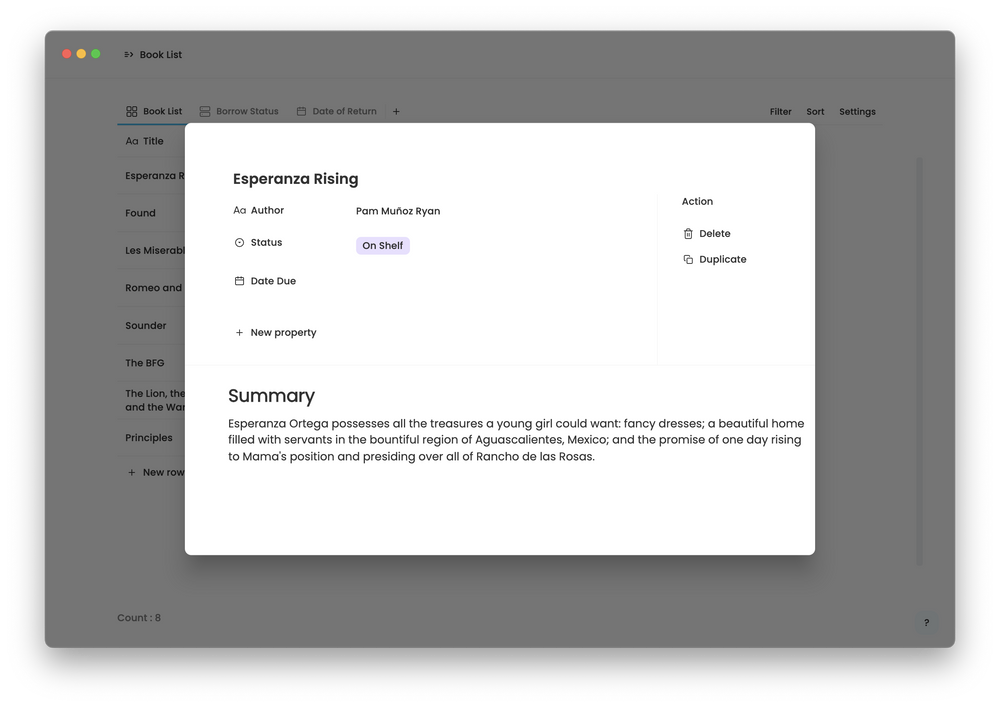This screenshot has height=707, width=1000.
Task: Open the Filter options
Action: 781,112
